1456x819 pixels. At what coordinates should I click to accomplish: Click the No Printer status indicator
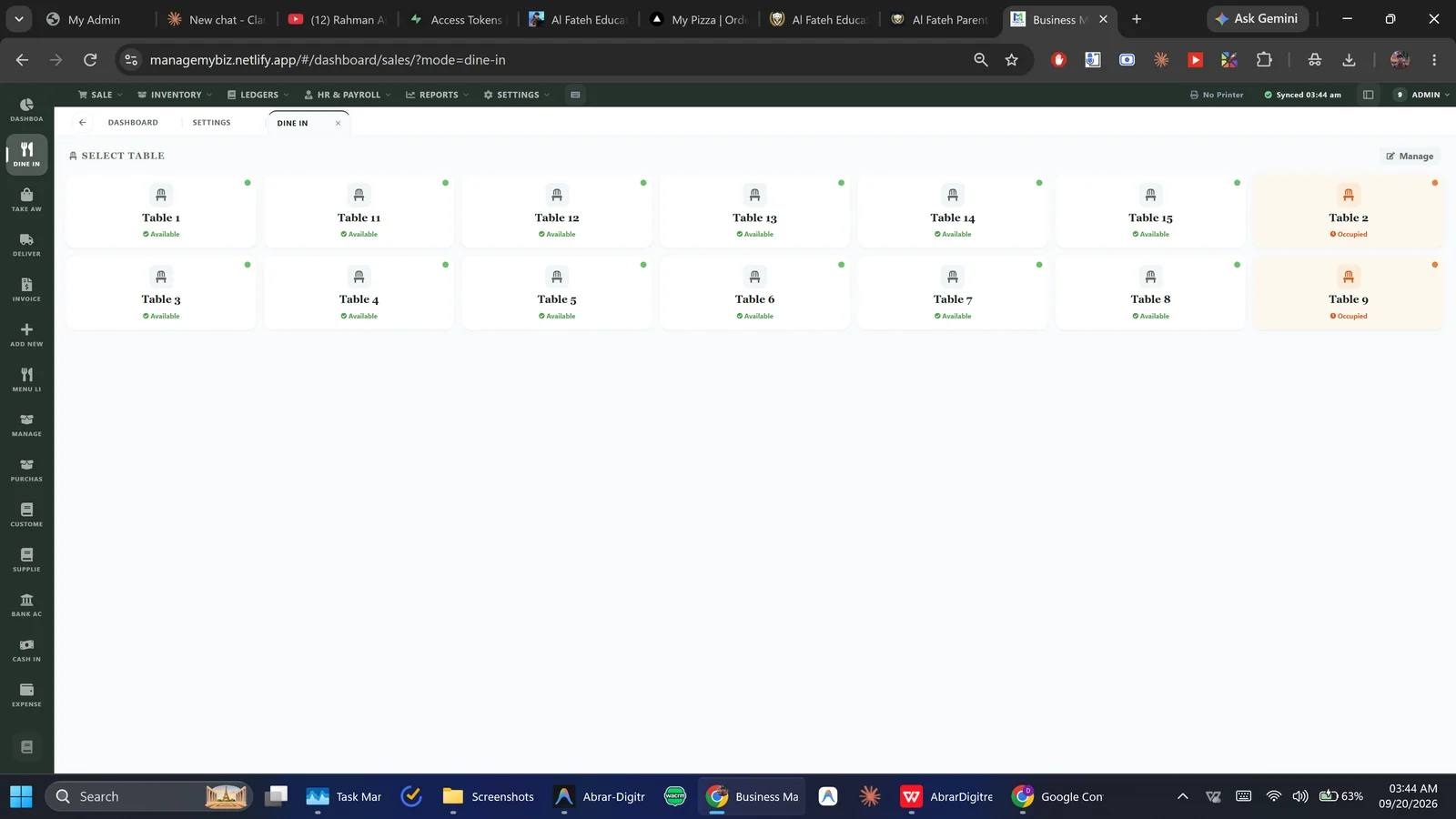[x=1217, y=95]
